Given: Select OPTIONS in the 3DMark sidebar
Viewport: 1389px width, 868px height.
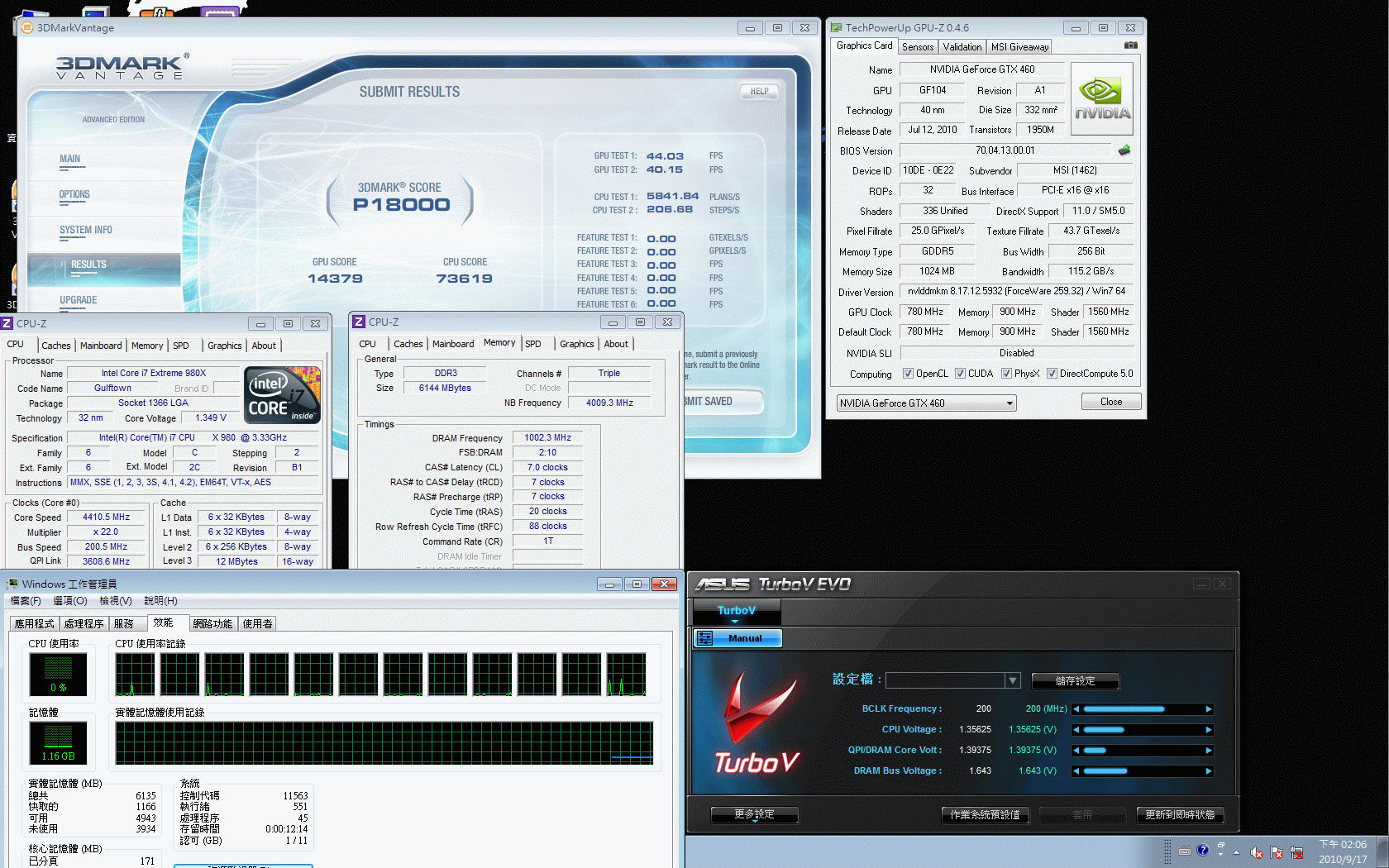Looking at the screenshot, I should tap(74, 194).
